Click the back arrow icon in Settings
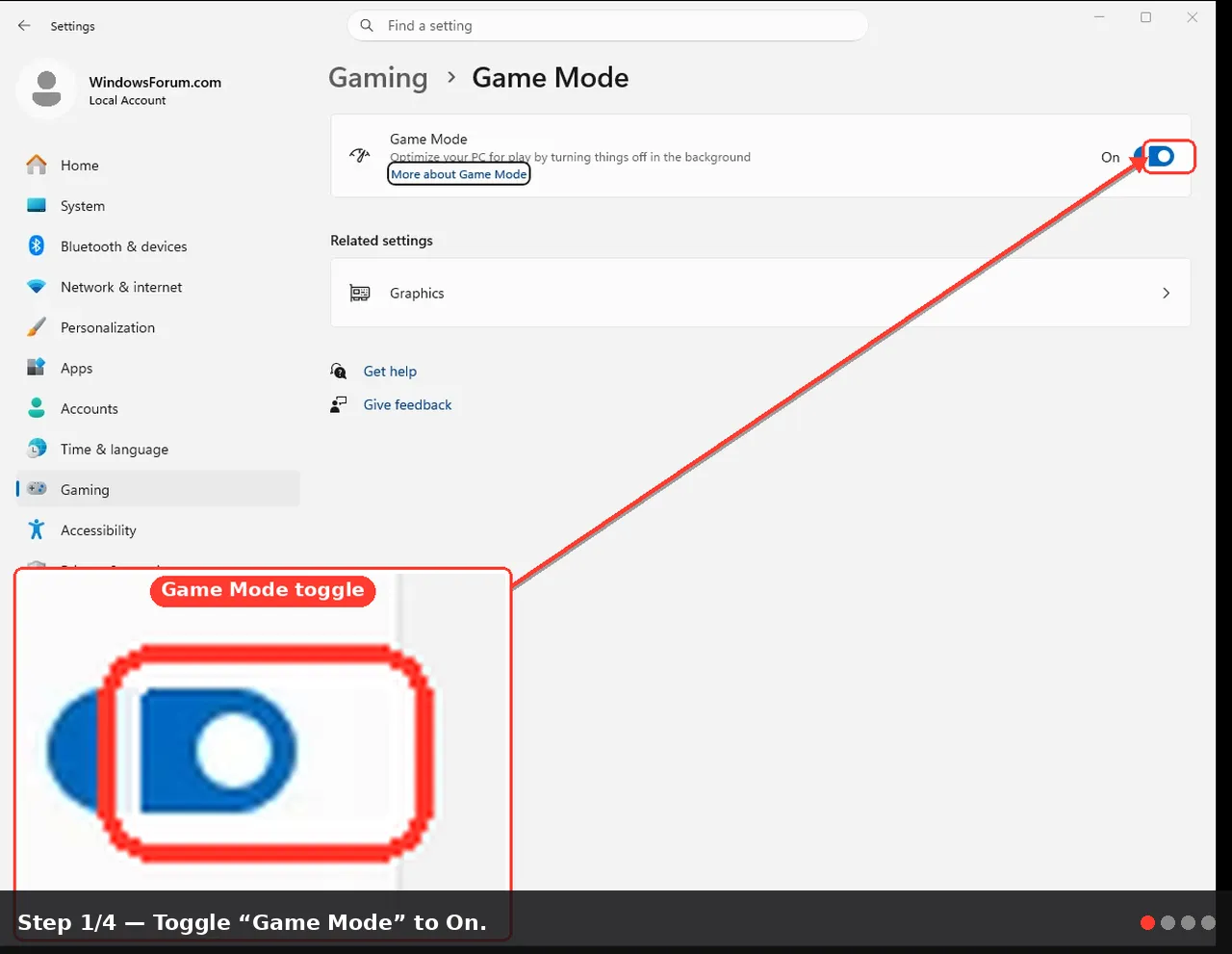 pyautogui.click(x=24, y=26)
